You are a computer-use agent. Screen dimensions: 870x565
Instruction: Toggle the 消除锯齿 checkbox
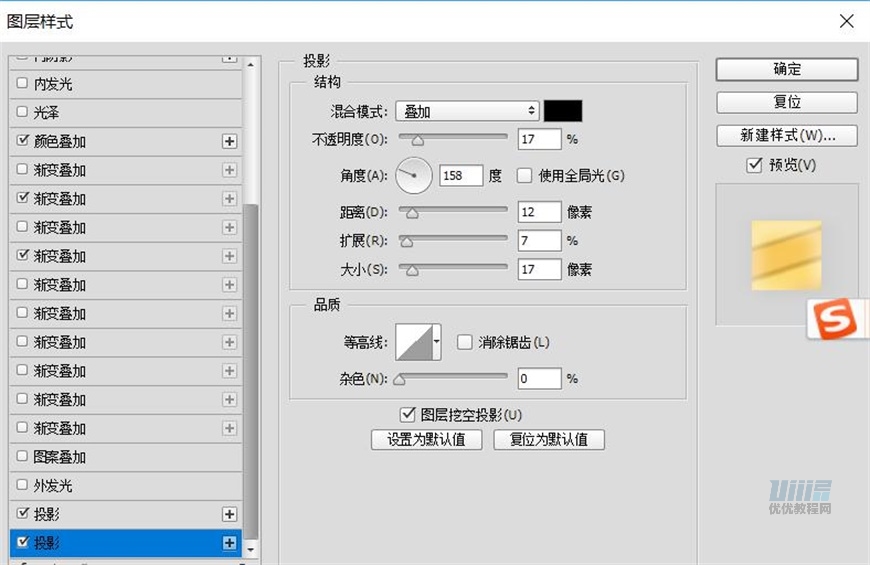[x=464, y=342]
